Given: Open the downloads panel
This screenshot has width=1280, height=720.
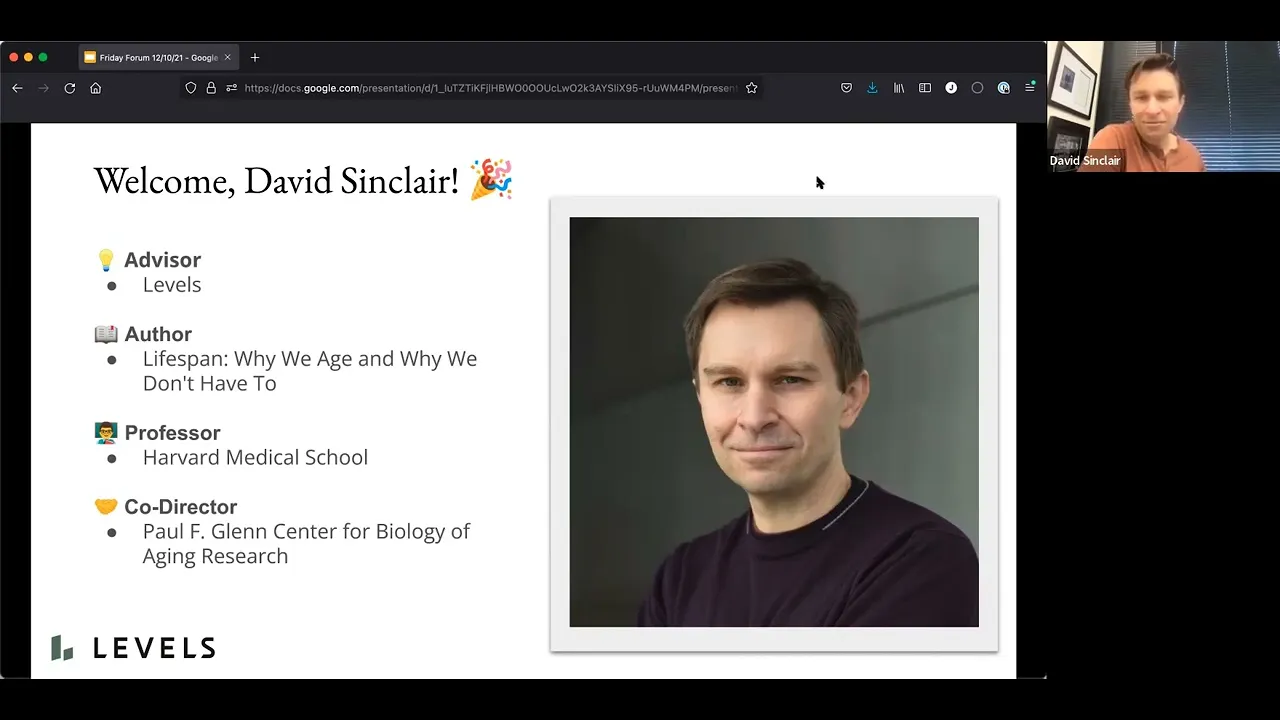Looking at the screenshot, I should (872, 88).
